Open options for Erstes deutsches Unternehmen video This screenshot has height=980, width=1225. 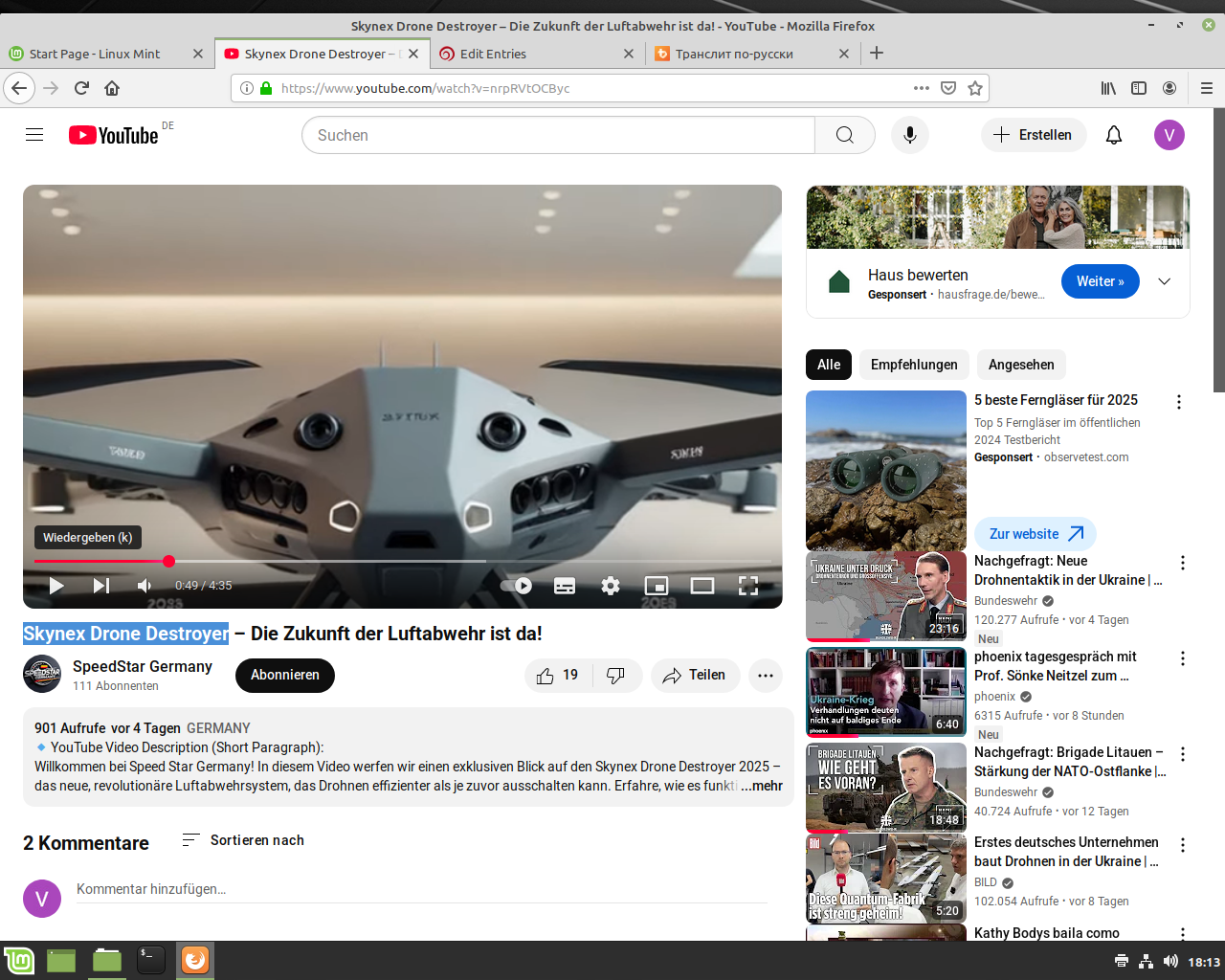coord(1183,845)
